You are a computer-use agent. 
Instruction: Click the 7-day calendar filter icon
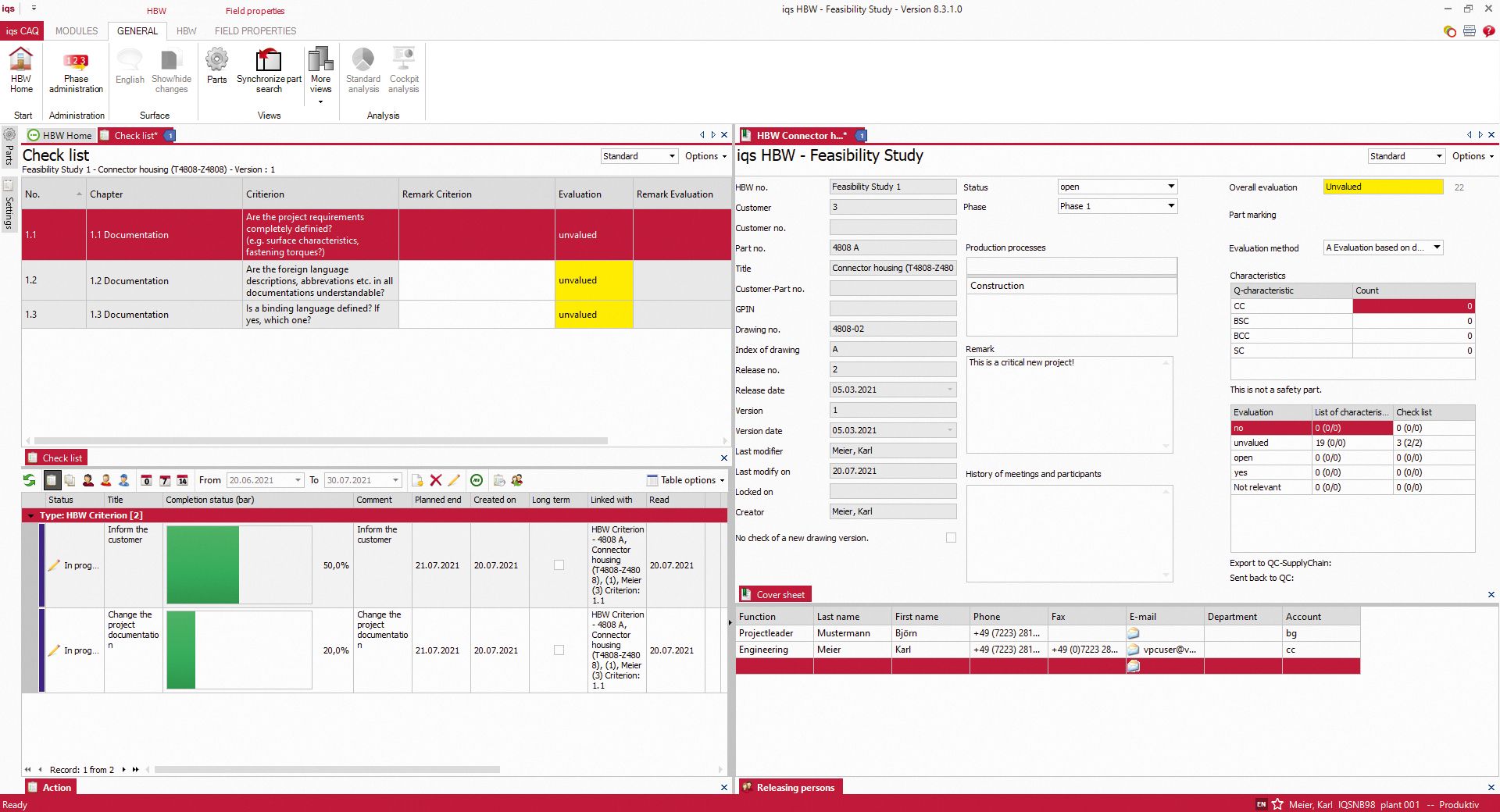tap(165, 480)
